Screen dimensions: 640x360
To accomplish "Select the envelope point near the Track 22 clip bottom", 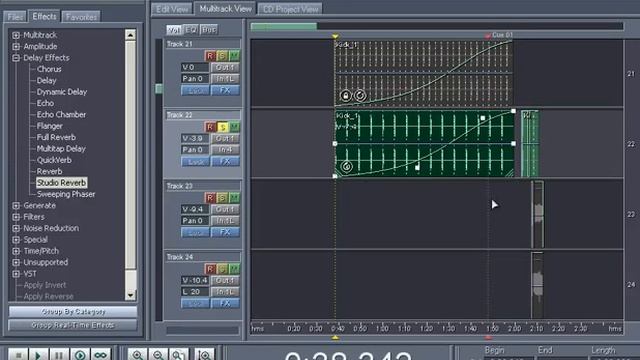I will (x=417, y=167).
